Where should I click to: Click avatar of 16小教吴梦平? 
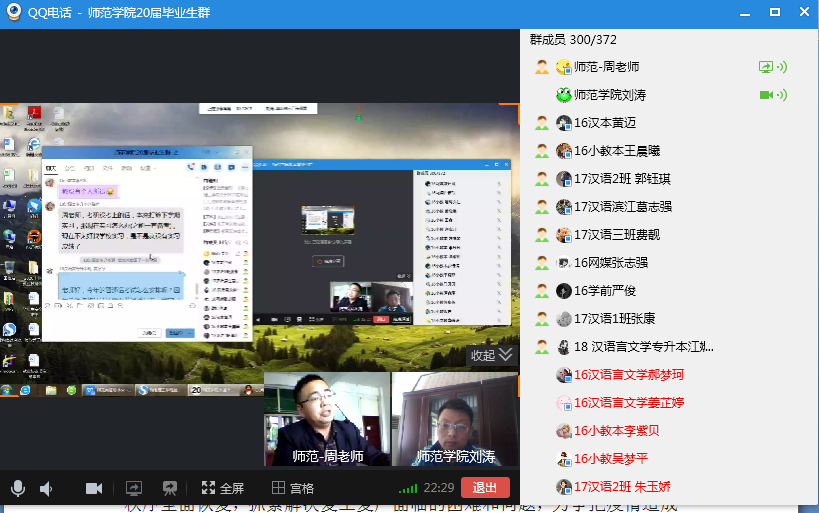pyautogui.click(x=564, y=459)
